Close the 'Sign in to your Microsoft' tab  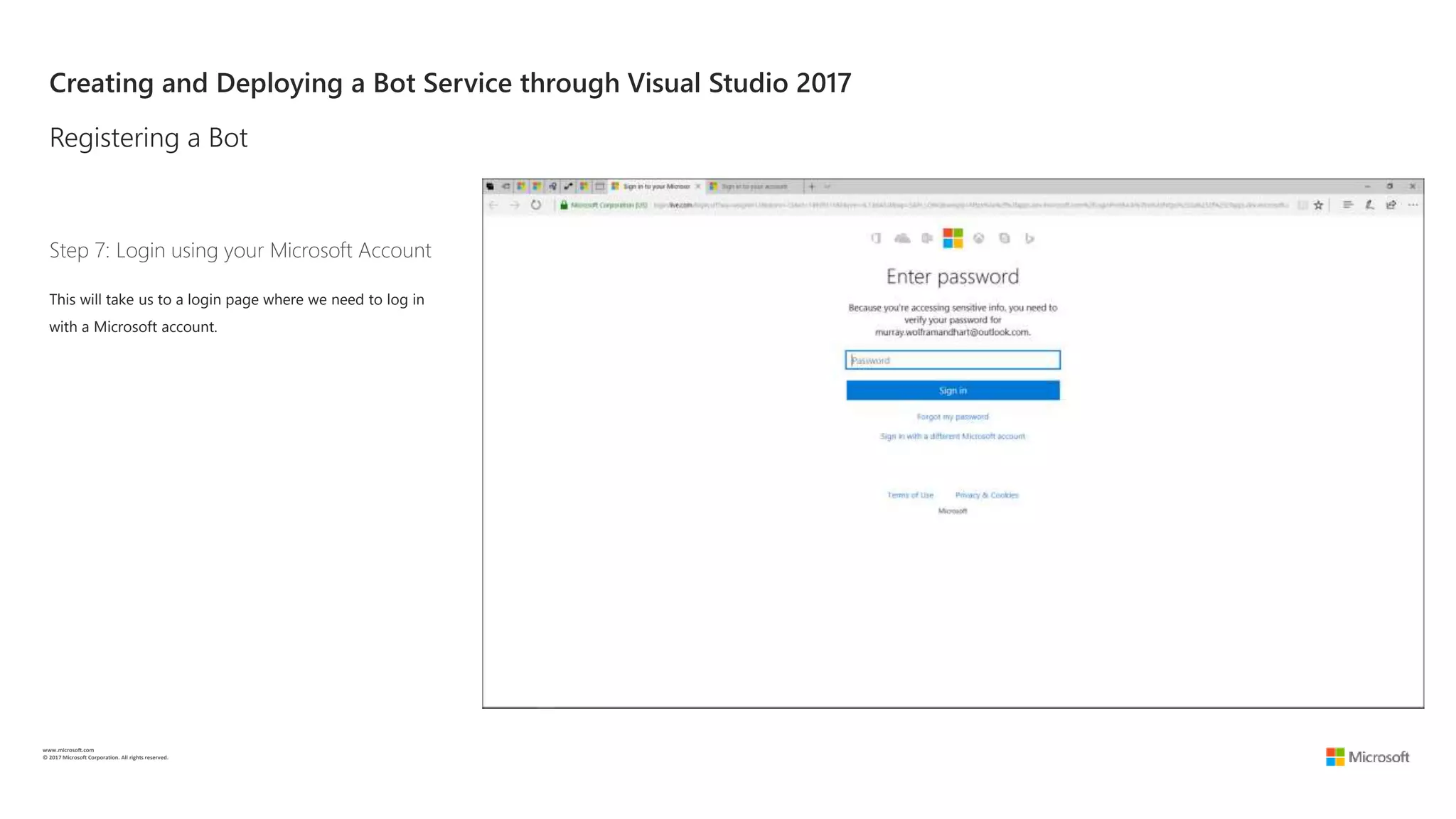point(698,186)
